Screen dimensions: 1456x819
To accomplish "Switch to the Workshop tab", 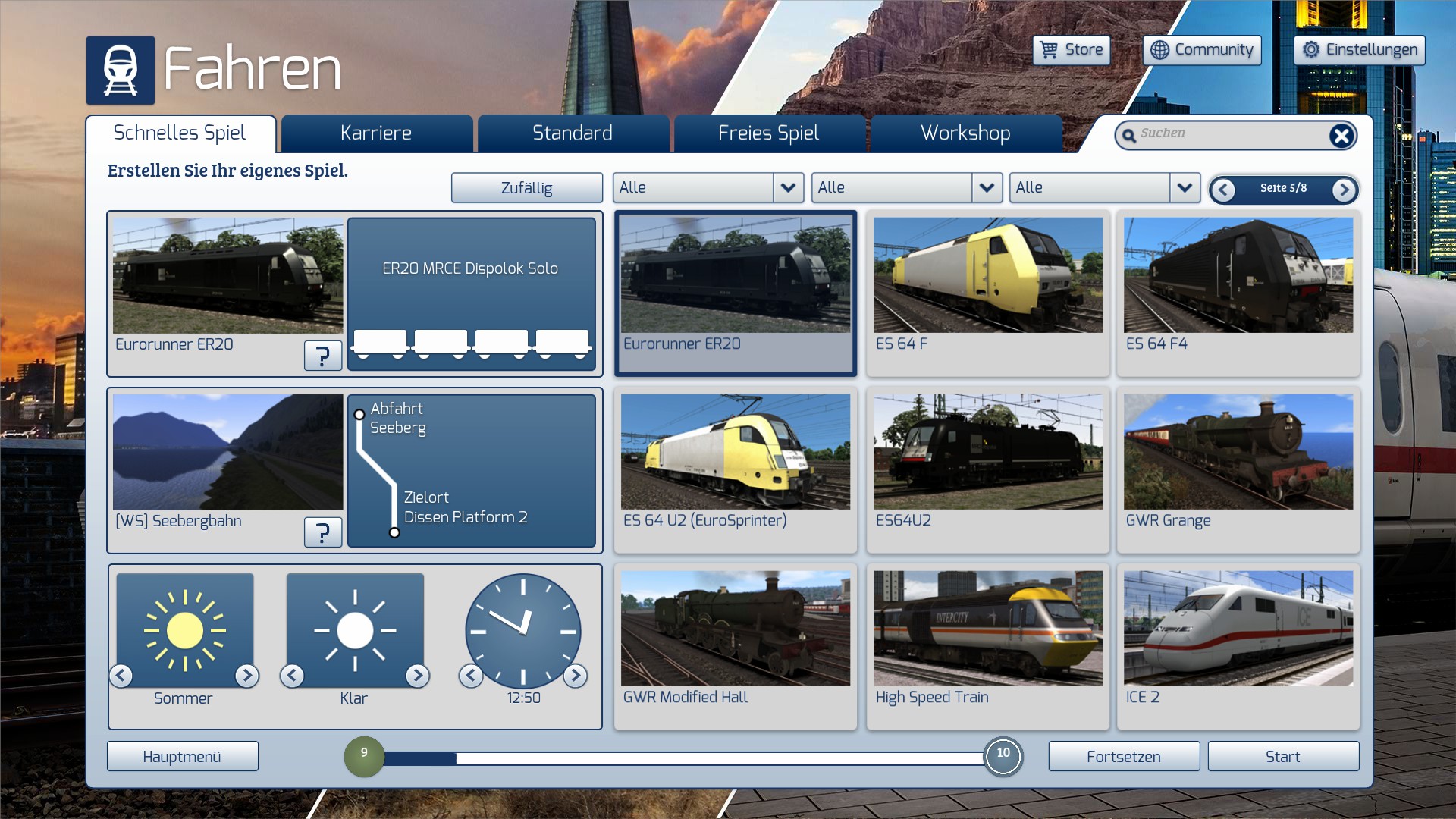I will pos(965,133).
